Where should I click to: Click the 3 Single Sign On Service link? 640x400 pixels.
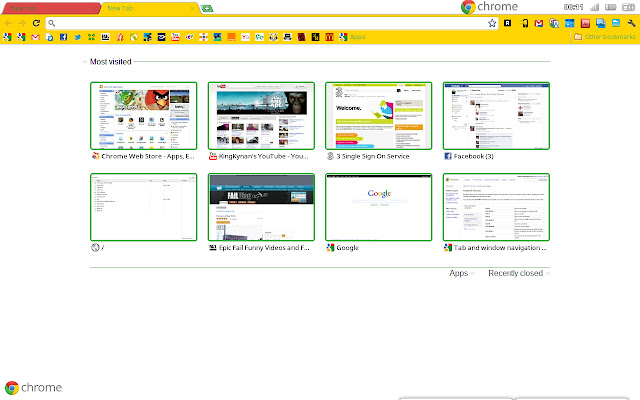[x=373, y=156]
